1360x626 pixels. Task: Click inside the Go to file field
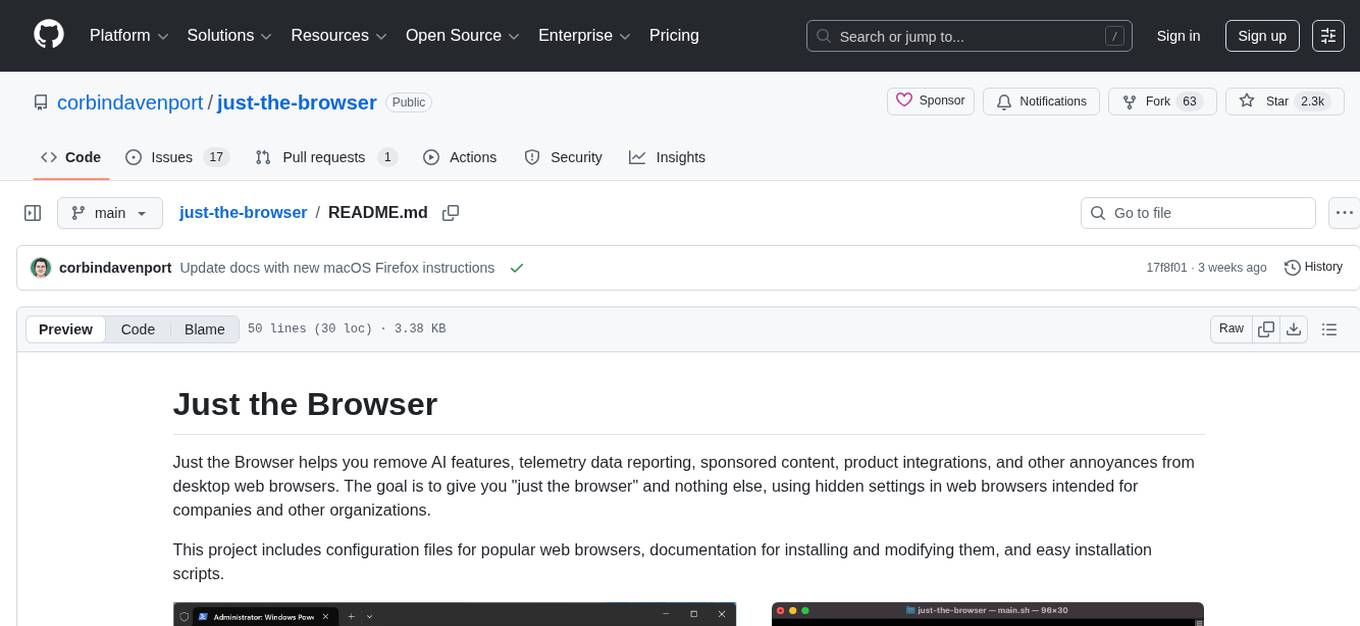click(1197, 212)
